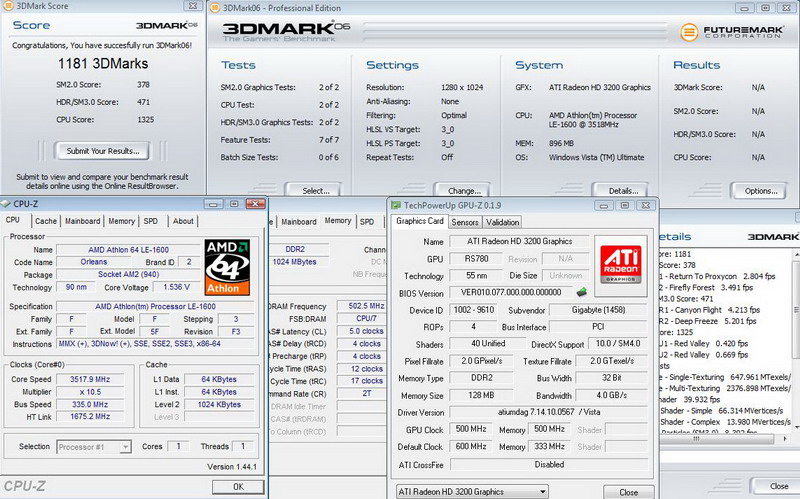The image size is (800, 499).
Task: Click the 3DMark Score window title icon
Action: pos(8,6)
